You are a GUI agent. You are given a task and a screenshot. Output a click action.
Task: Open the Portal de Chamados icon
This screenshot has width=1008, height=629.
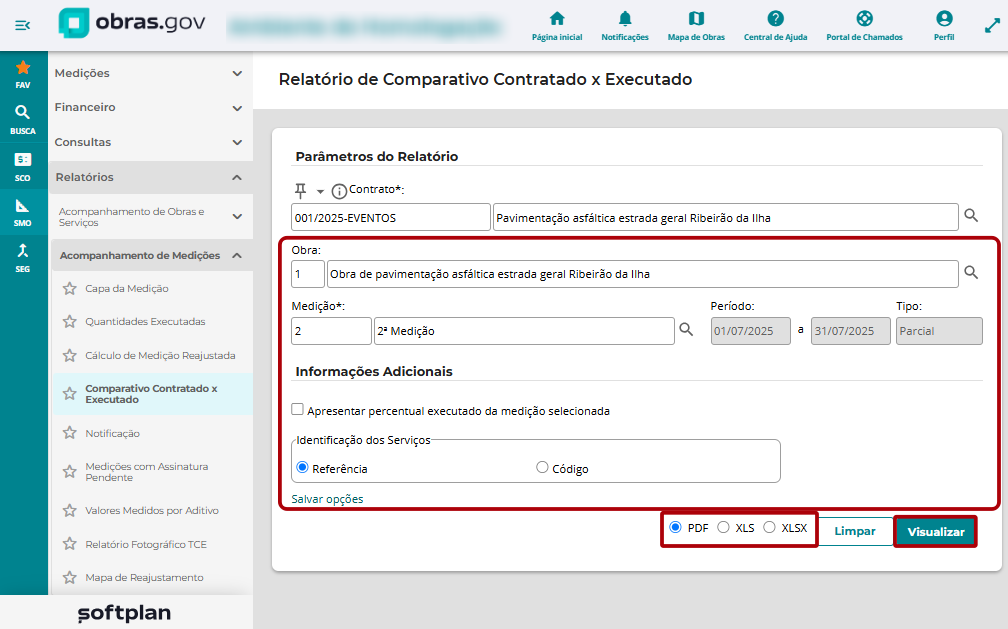pyautogui.click(x=864, y=19)
